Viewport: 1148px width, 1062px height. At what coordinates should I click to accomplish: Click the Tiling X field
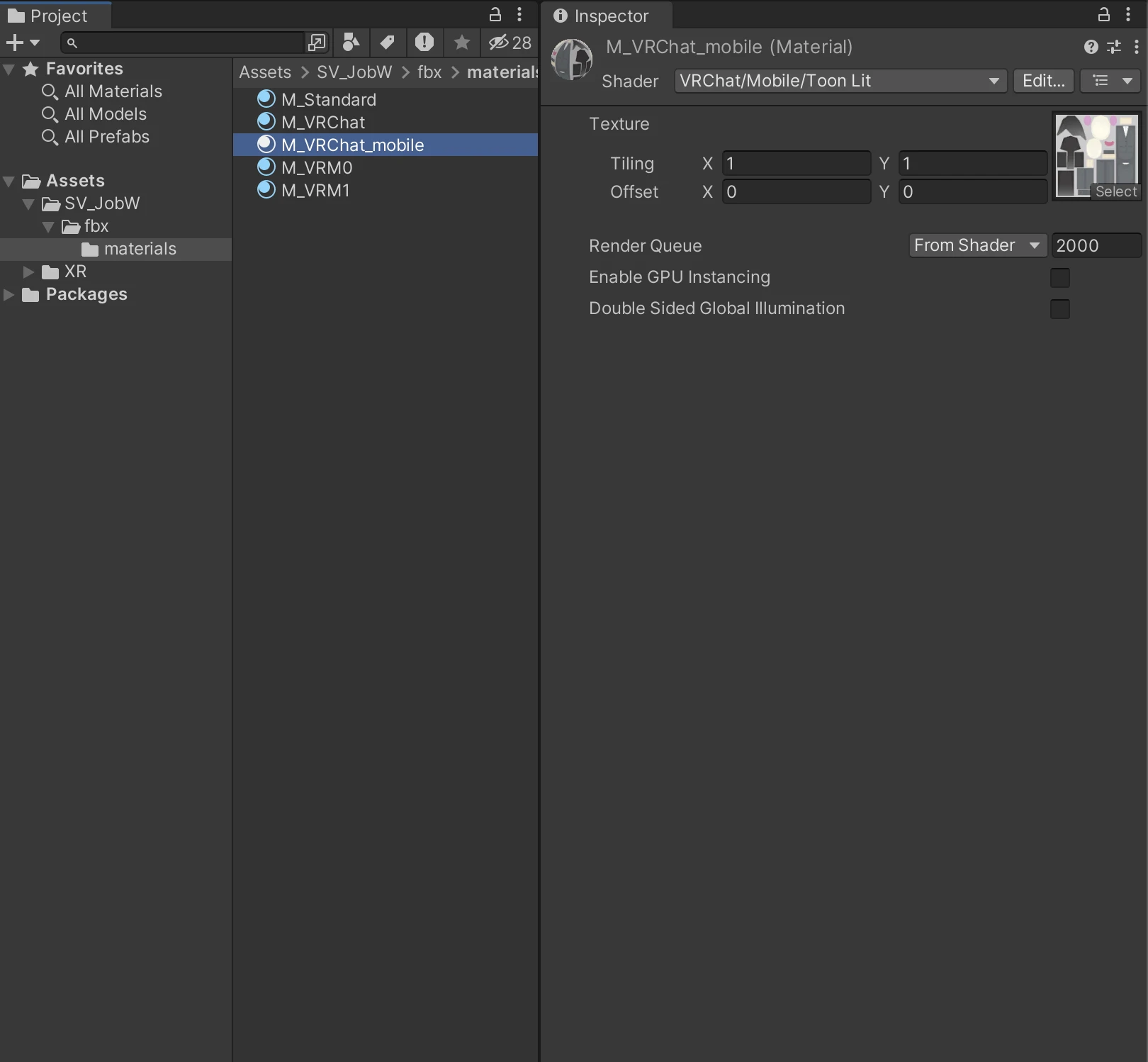[797, 164]
